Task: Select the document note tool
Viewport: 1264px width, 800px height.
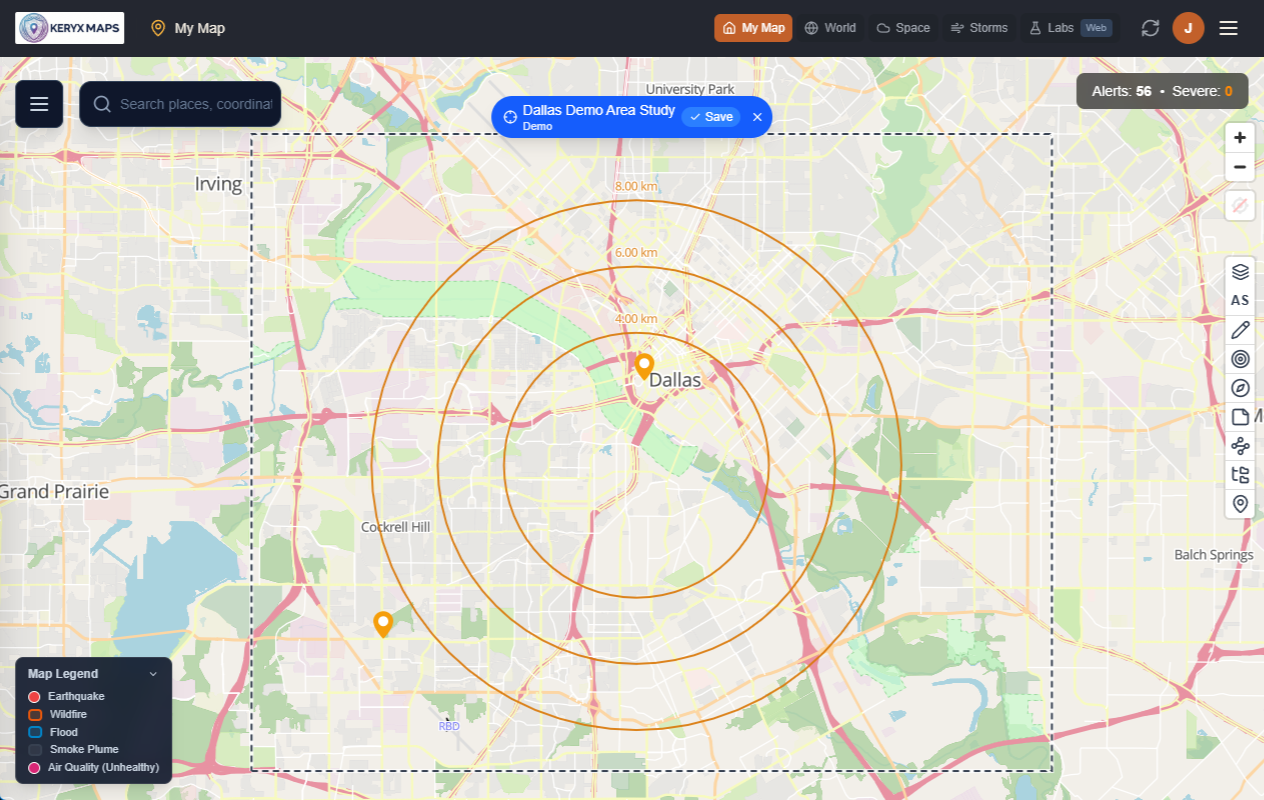Action: coord(1240,417)
